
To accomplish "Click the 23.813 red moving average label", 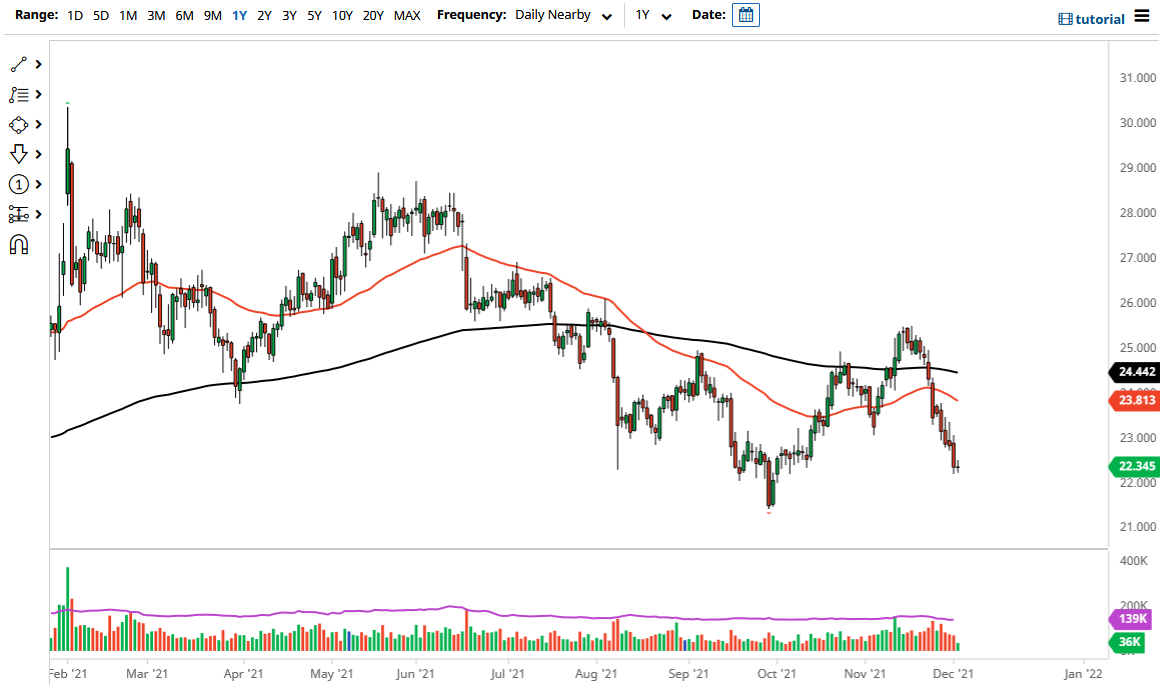I will [x=1134, y=400].
